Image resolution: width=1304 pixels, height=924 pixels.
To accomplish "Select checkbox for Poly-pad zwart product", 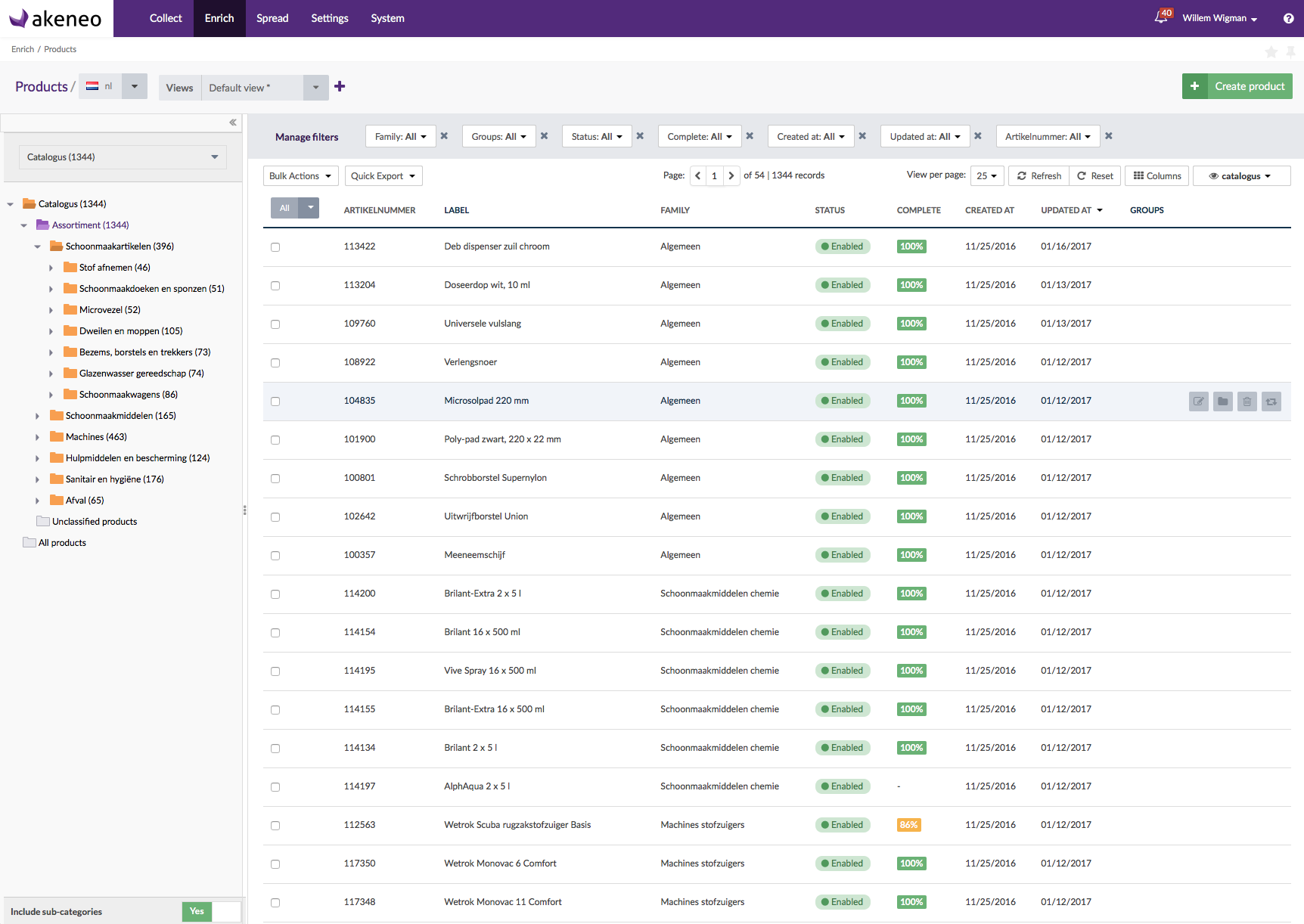I will coord(275,440).
